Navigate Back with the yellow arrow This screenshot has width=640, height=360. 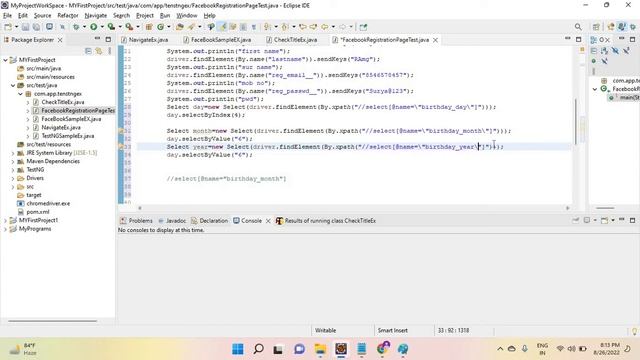(x=324, y=27)
